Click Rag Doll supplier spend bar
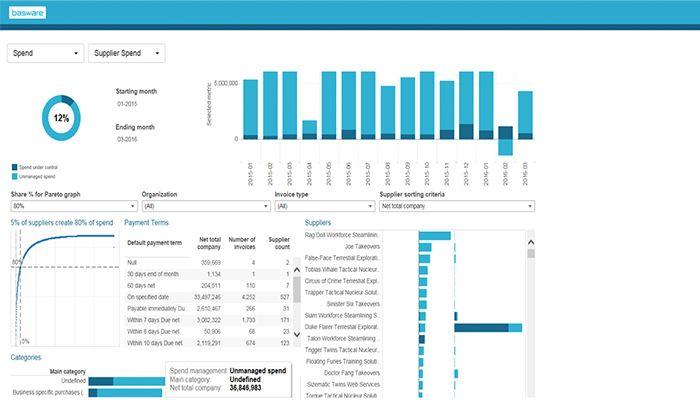 435,236
